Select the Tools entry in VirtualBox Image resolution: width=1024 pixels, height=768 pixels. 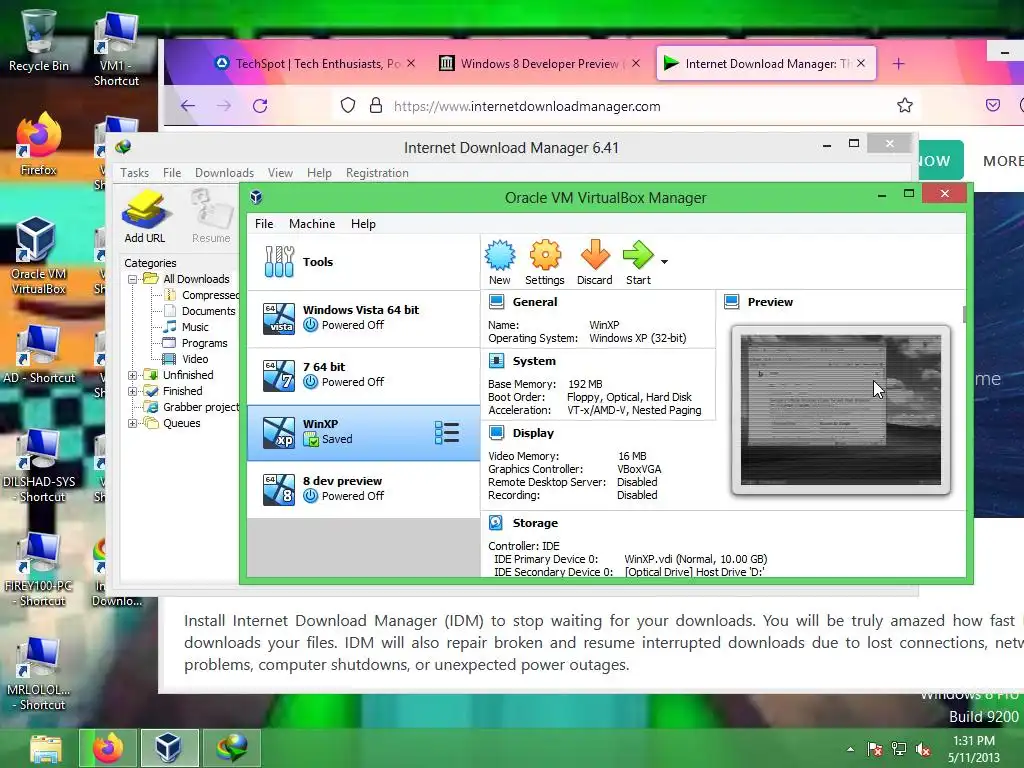pos(364,262)
